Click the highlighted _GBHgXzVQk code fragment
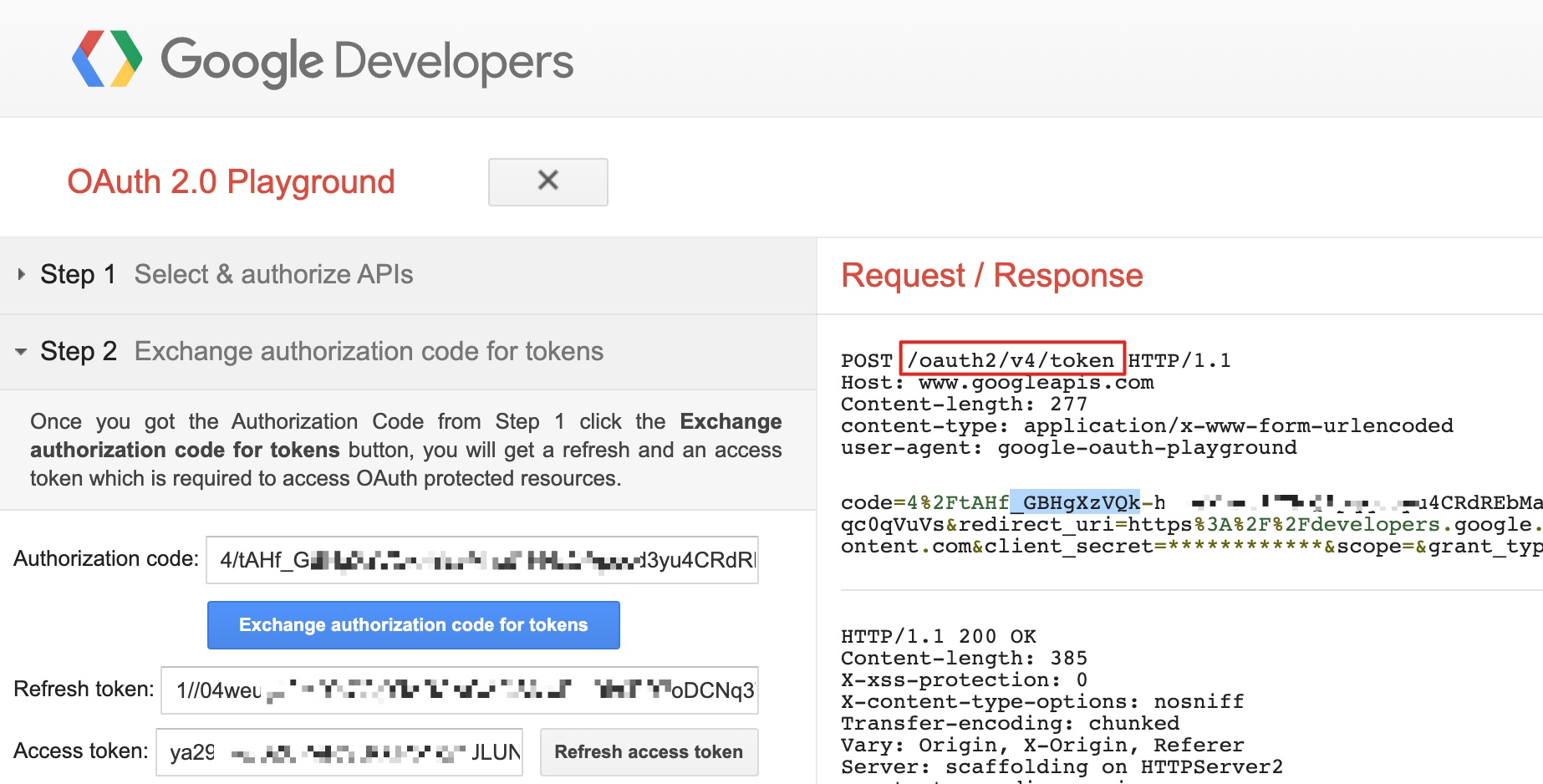This screenshot has height=784, width=1543. pos(1074,501)
